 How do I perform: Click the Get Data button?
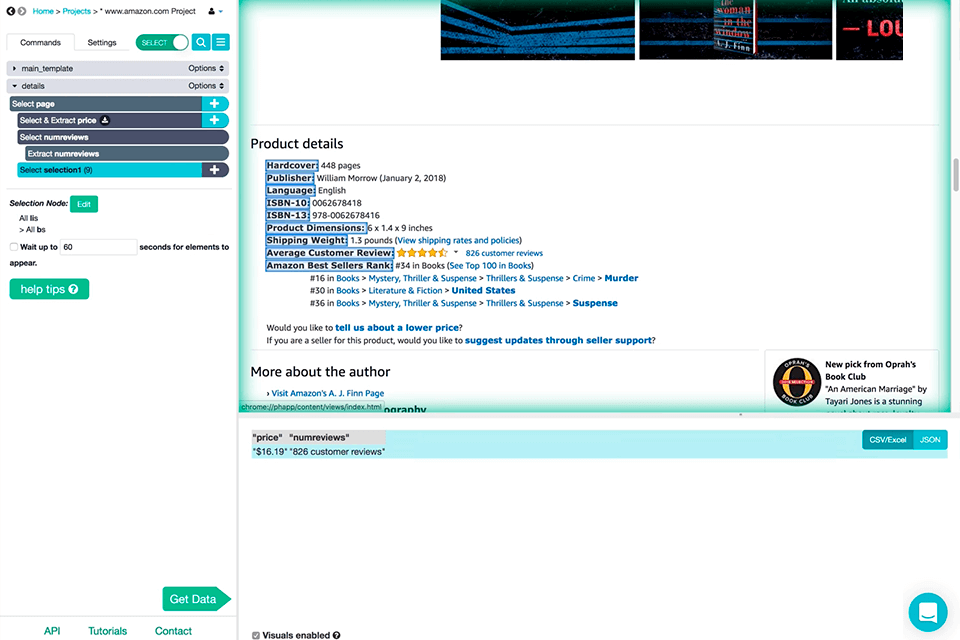196,599
